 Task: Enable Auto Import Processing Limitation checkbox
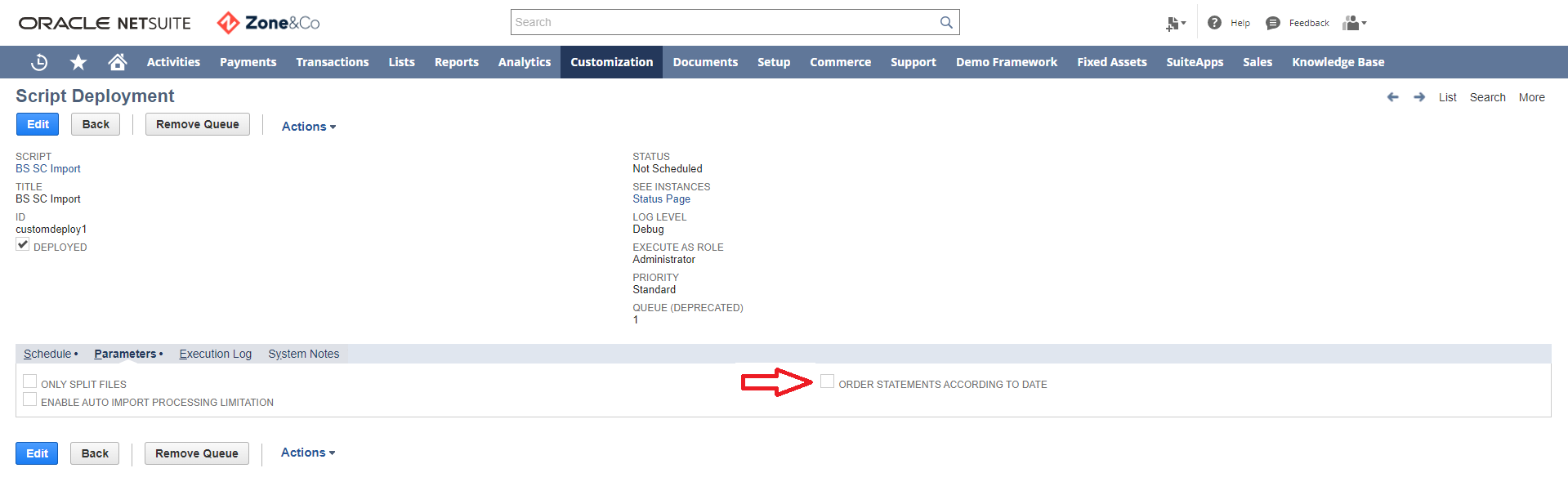(30, 399)
